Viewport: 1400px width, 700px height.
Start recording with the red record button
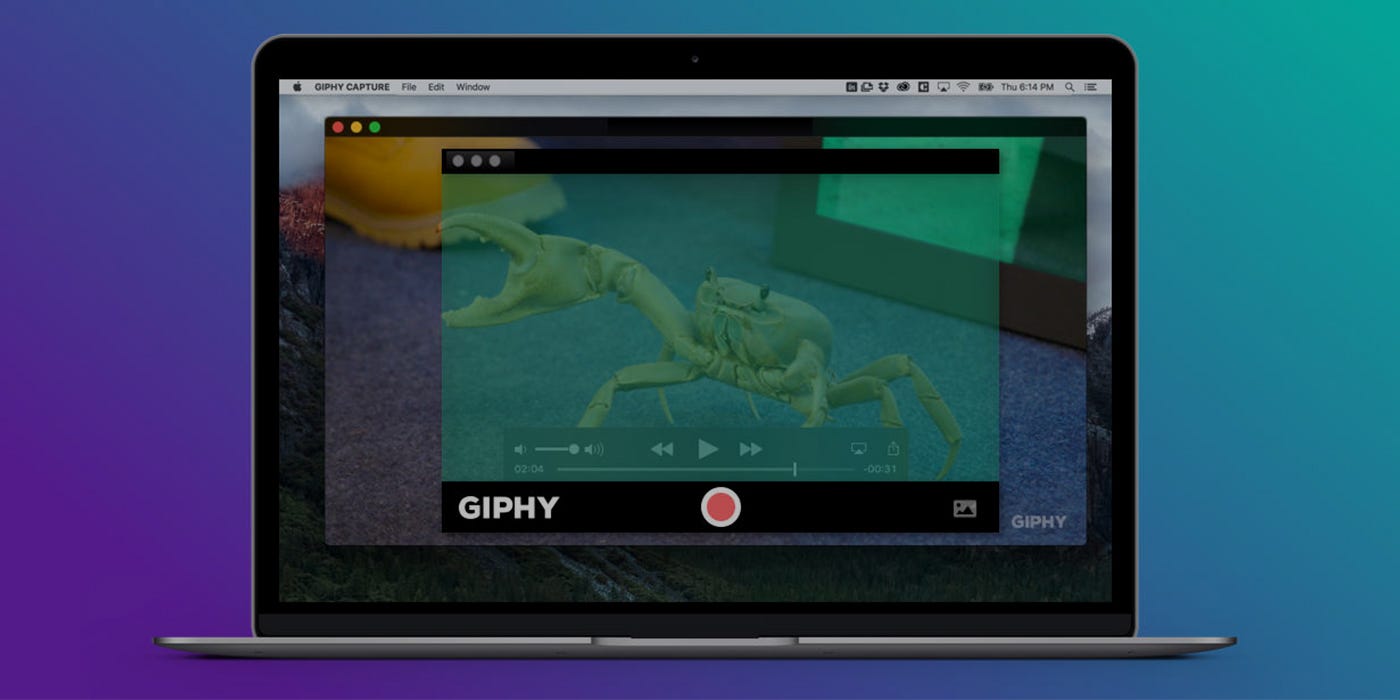coord(720,507)
